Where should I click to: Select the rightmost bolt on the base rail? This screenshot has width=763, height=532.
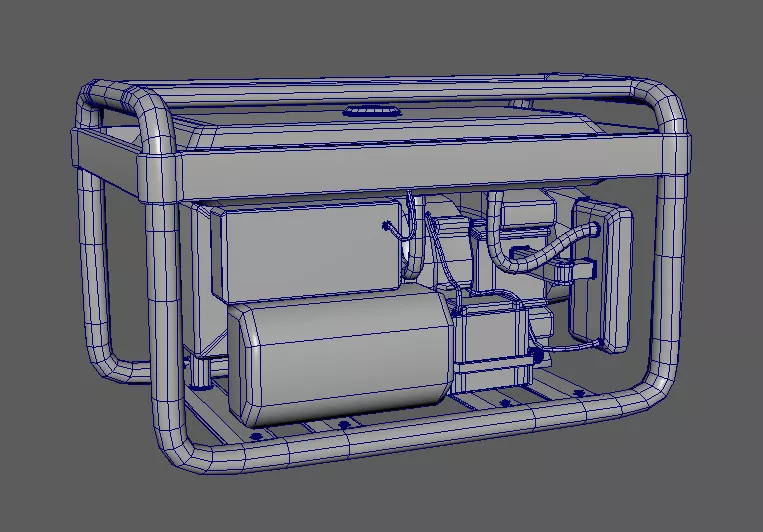click(579, 396)
